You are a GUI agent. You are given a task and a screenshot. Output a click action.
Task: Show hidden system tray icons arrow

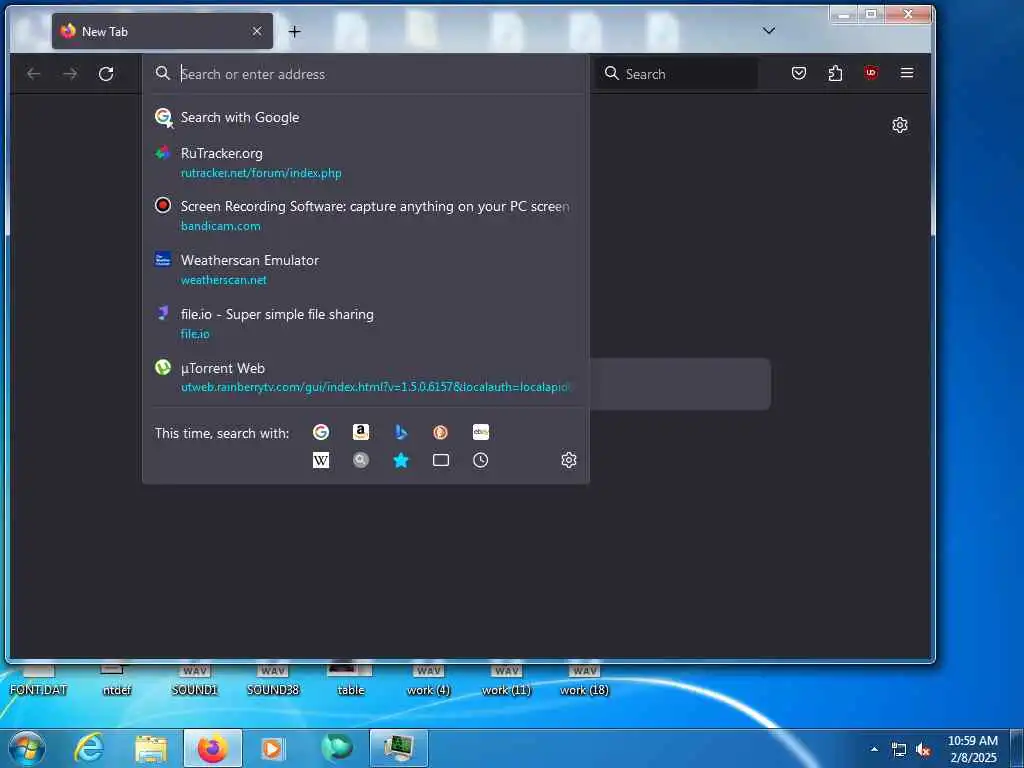[x=874, y=749]
